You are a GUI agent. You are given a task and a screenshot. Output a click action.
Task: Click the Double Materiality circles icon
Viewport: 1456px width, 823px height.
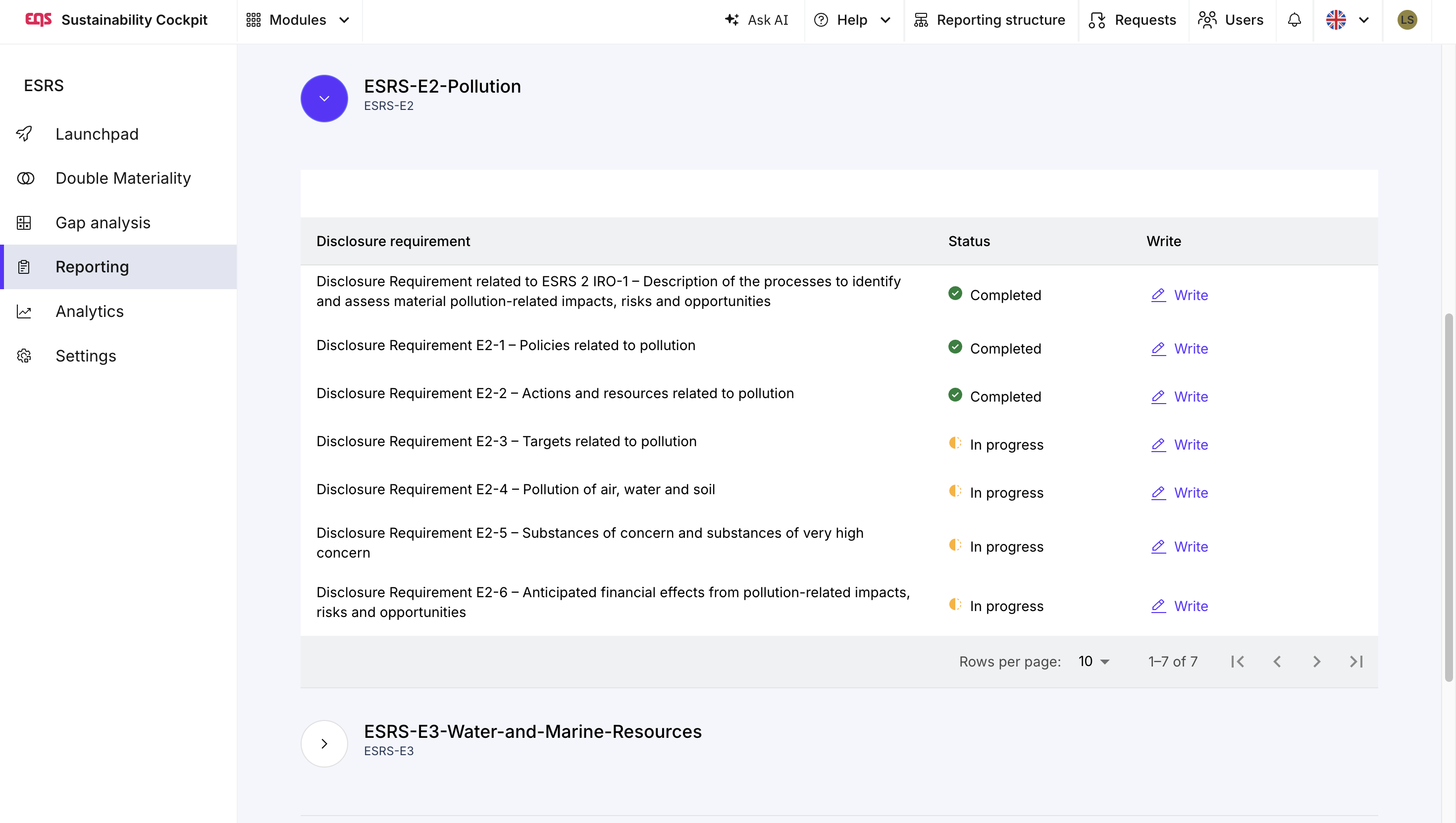(25, 178)
